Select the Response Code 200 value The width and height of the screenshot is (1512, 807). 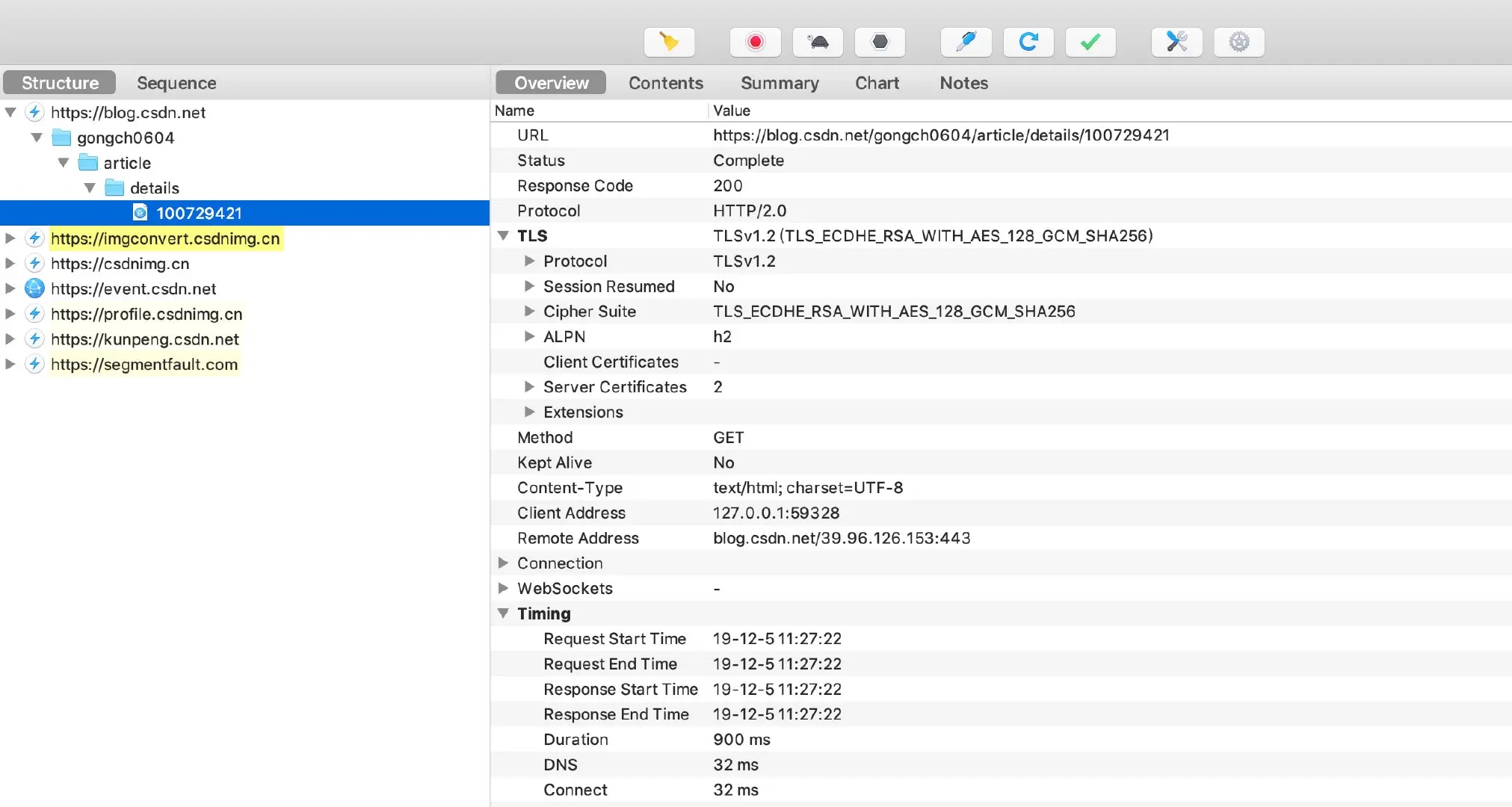coord(727,185)
